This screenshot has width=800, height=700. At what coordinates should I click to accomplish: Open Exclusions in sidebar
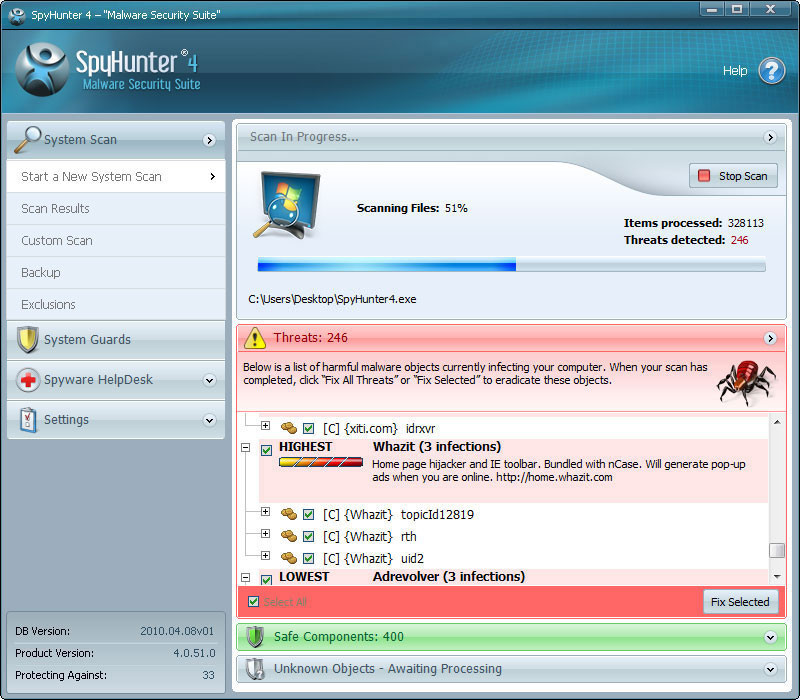point(116,305)
